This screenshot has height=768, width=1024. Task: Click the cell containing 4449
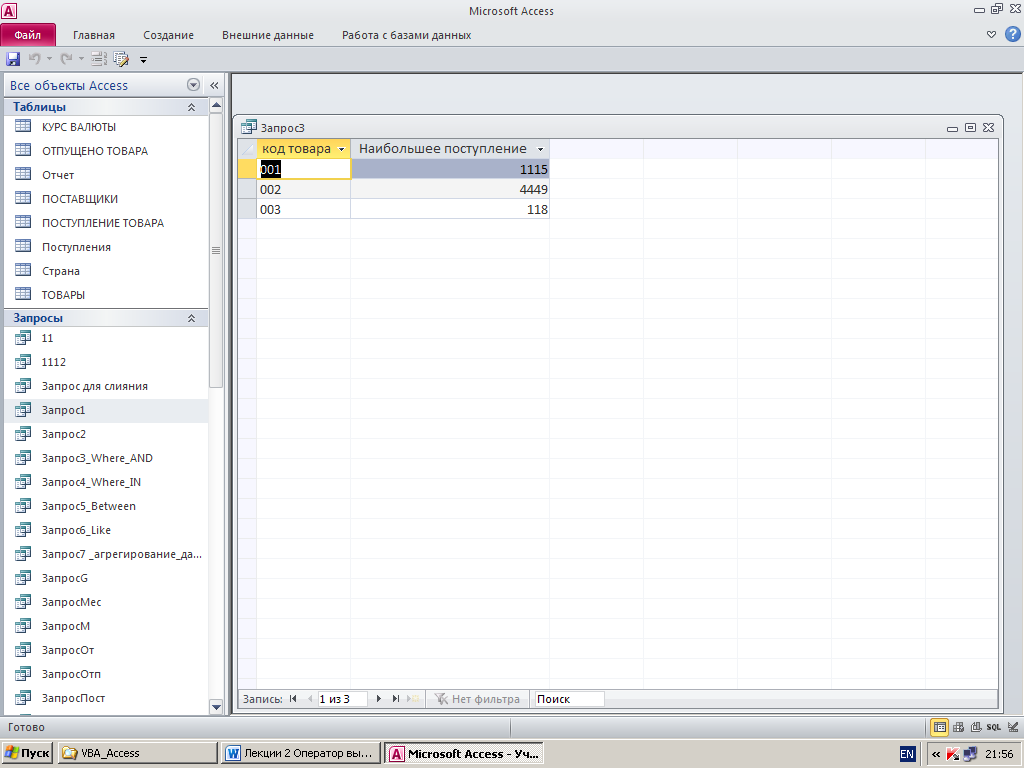click(x=450, y=189)
